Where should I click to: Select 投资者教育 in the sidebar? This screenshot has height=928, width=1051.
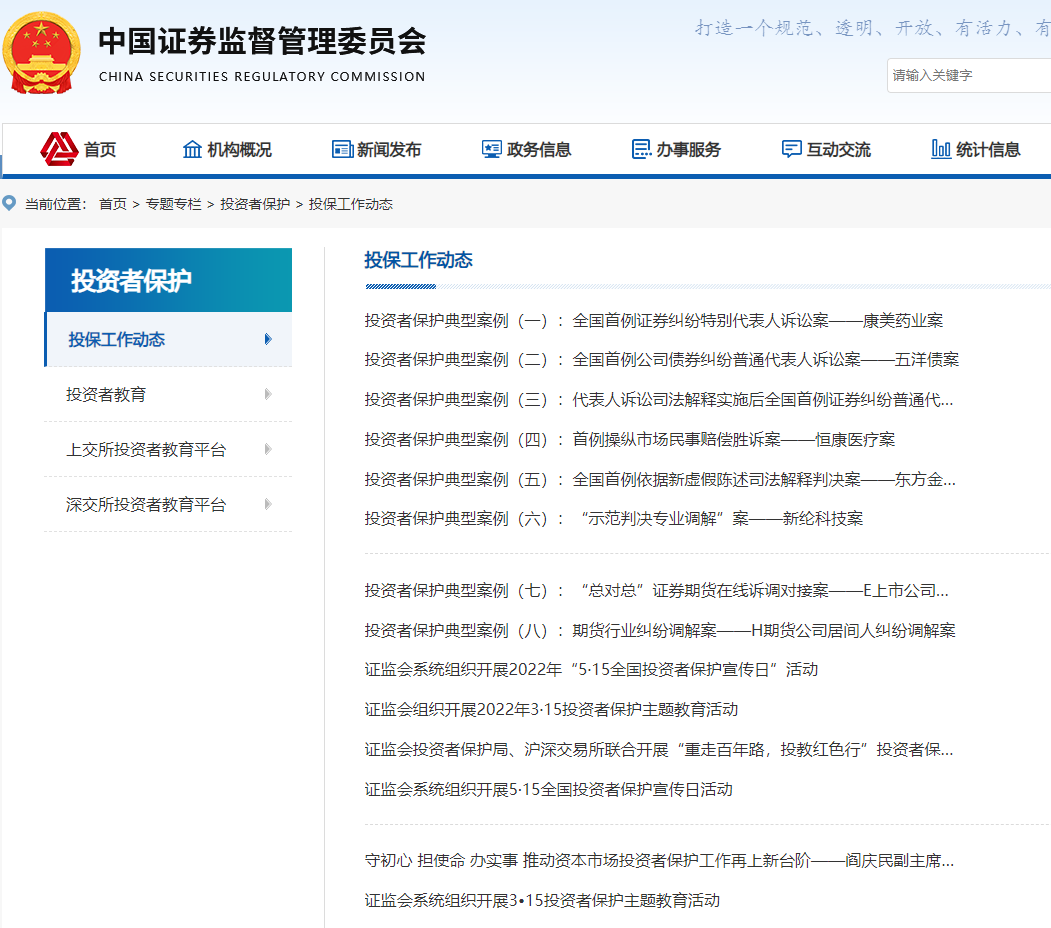(168, 394)
